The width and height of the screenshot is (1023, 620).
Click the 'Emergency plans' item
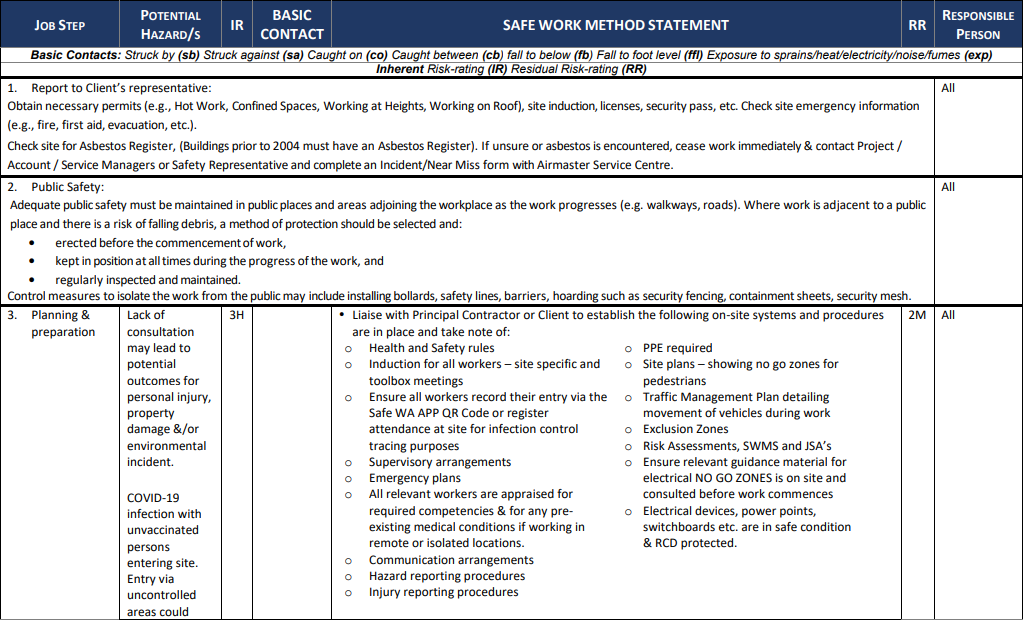pos(414,478)
